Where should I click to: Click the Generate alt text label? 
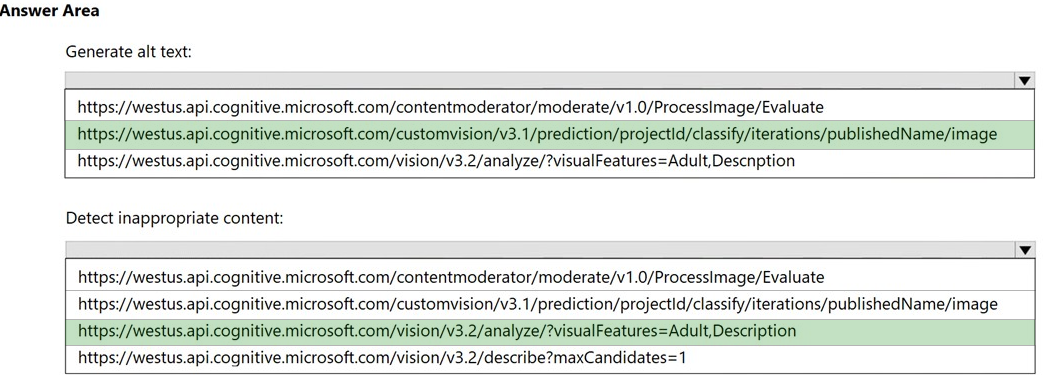pyautogui.click(x=129, y=51)
